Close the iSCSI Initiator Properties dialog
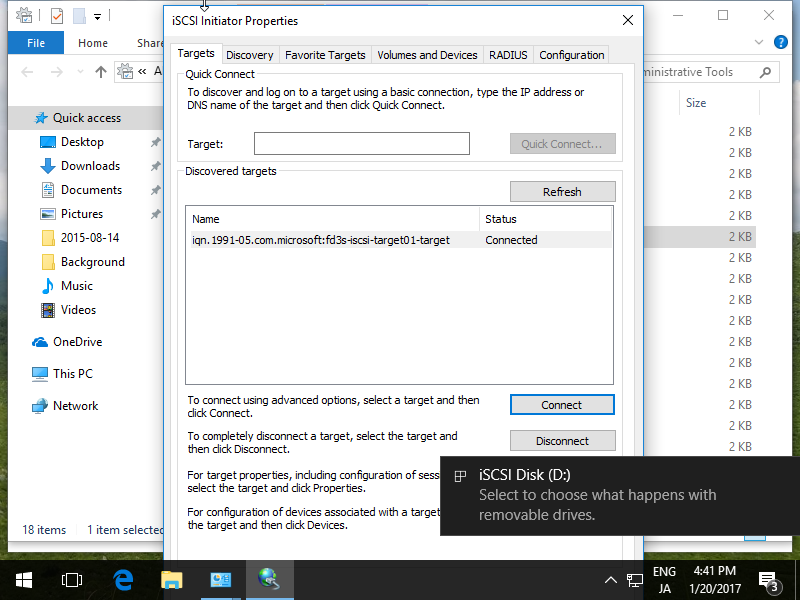Viewport: 800px width, 600px height. 628,20
